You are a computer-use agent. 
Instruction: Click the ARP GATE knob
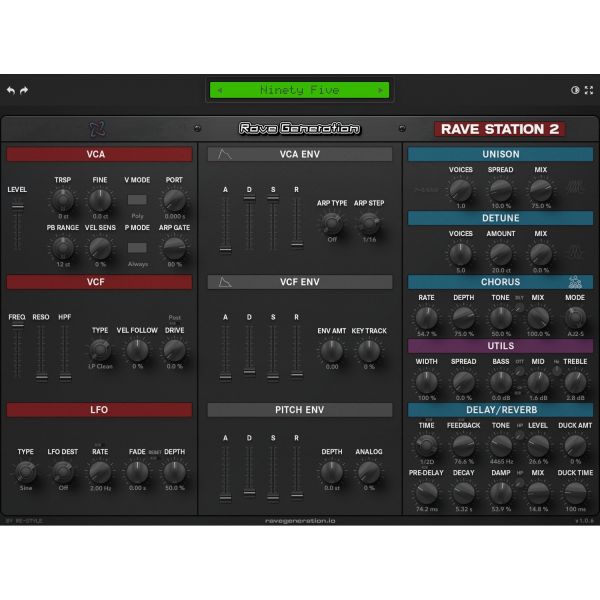coord(174,248)
